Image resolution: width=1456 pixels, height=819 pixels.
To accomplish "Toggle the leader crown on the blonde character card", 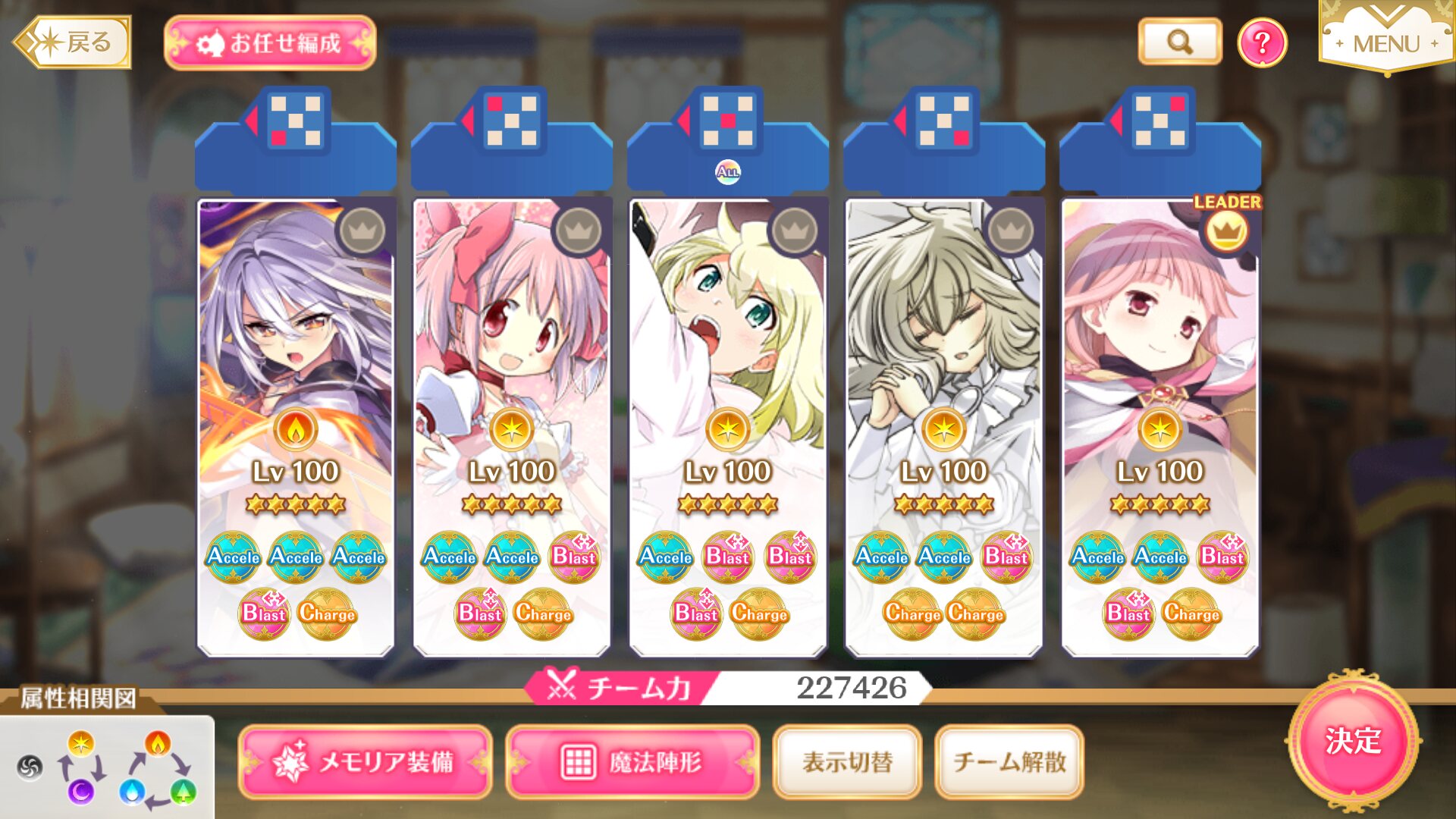I will (x=794, y=231).
